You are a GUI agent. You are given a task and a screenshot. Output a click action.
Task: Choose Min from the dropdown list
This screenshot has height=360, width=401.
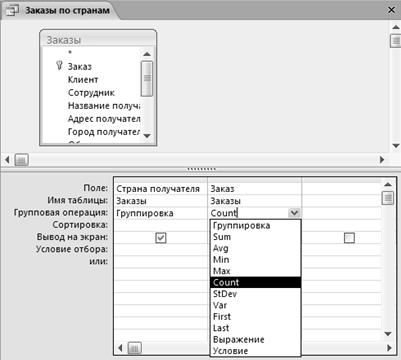point(255,260)
